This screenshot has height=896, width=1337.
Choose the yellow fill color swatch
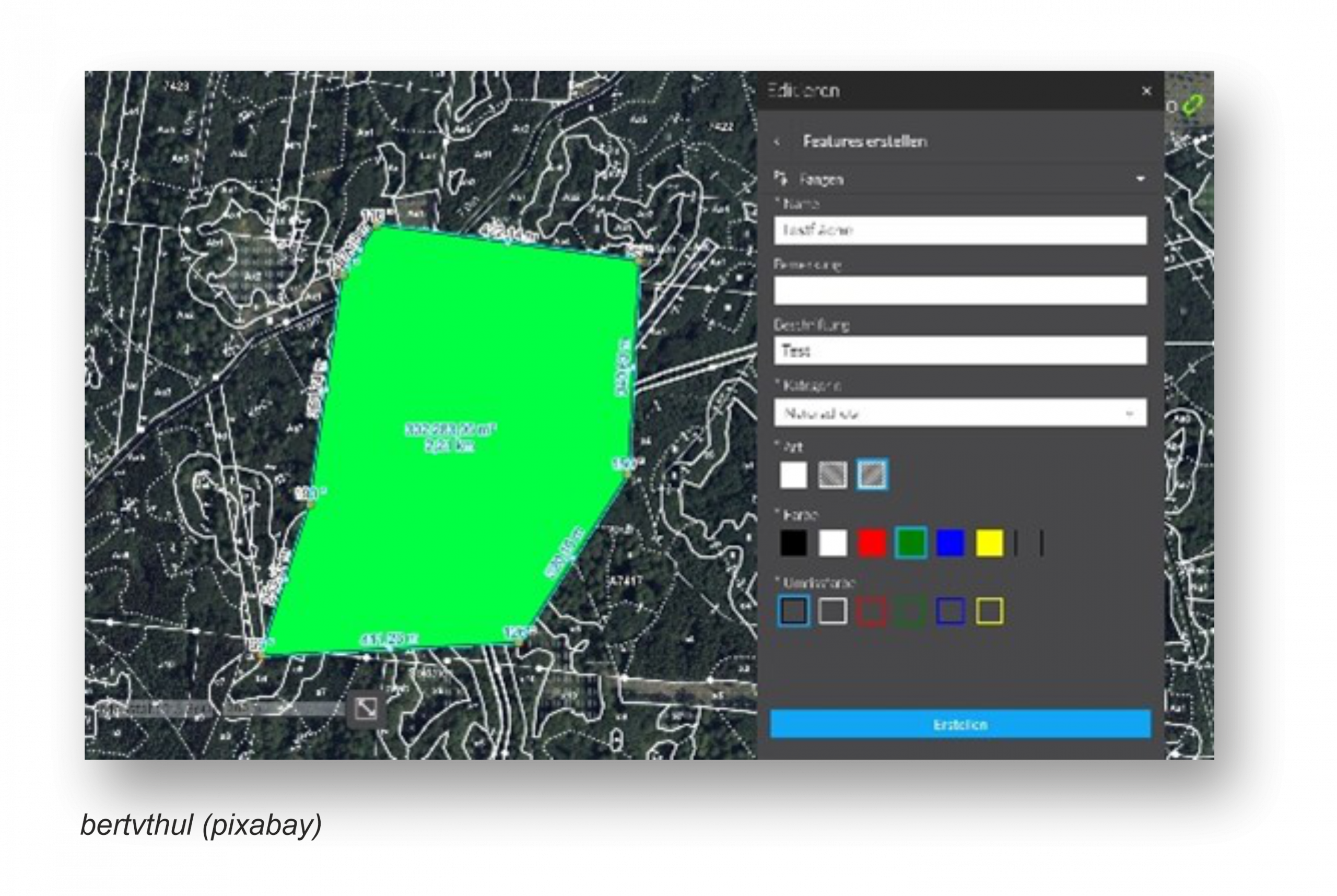click(x=990, y=543)
